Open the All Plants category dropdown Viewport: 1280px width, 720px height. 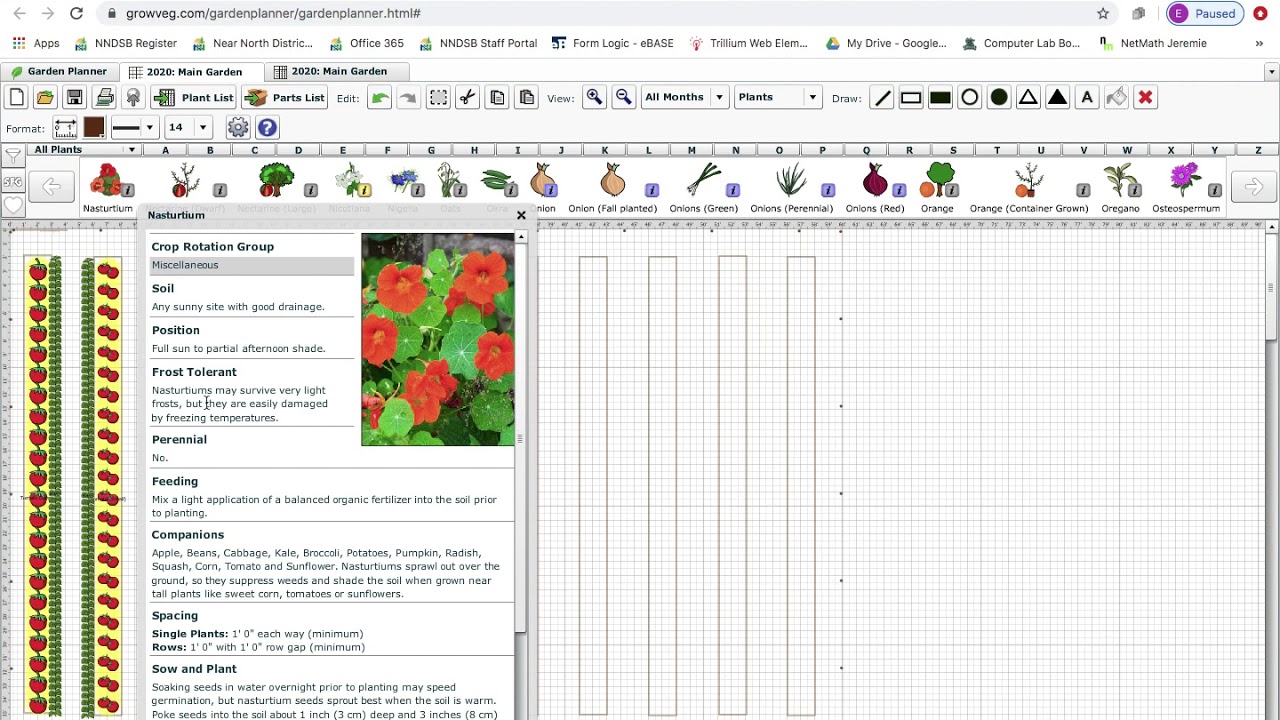click(83, 150)
